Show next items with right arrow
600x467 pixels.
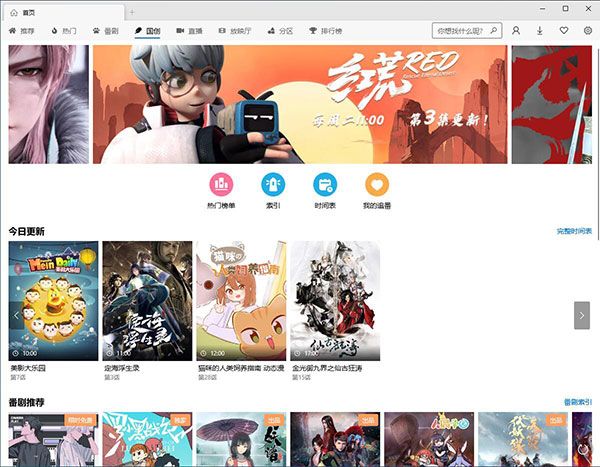(x=582, y=315)
